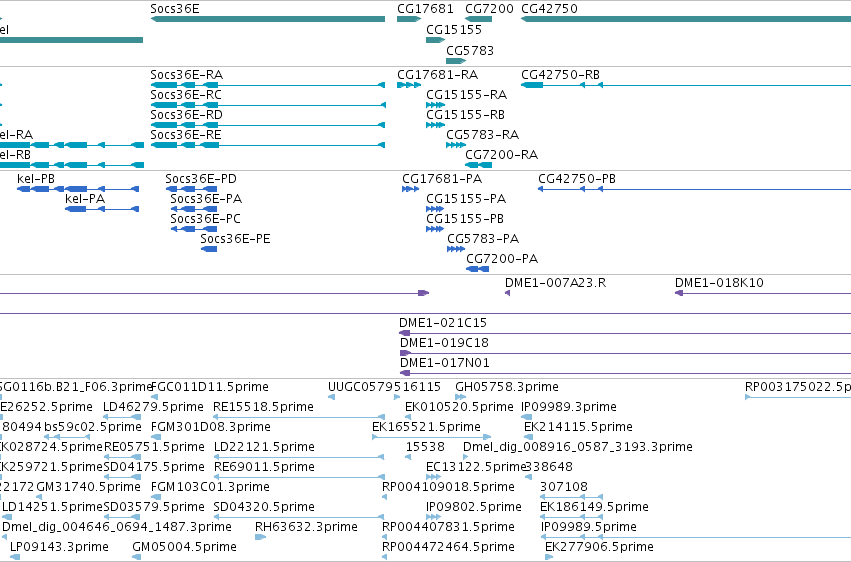This screenshot has width=851, height=562.
Task: Select EST GH05758.3prime
Action: tap(461, 397)
